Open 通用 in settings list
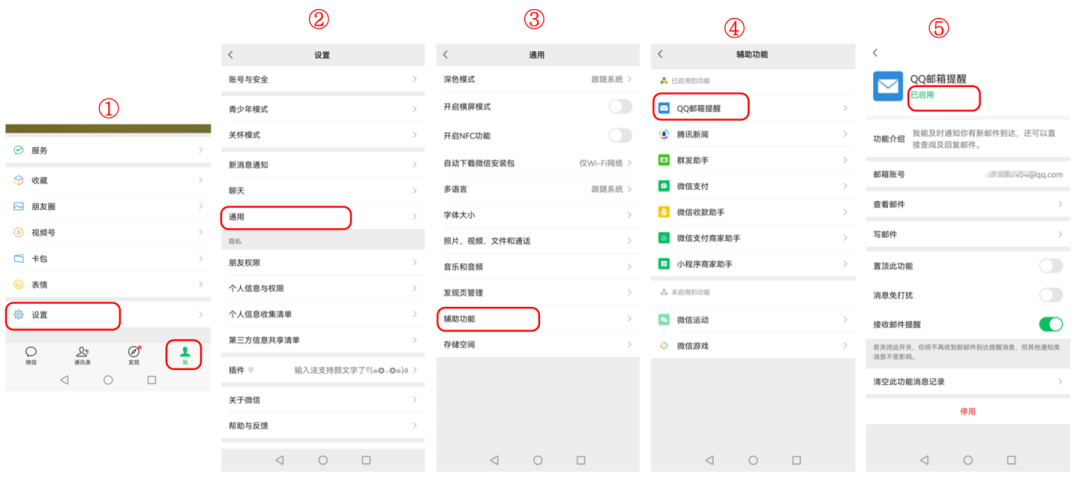This screenshot has width=1080, height=478. click(x=323, y=216)
